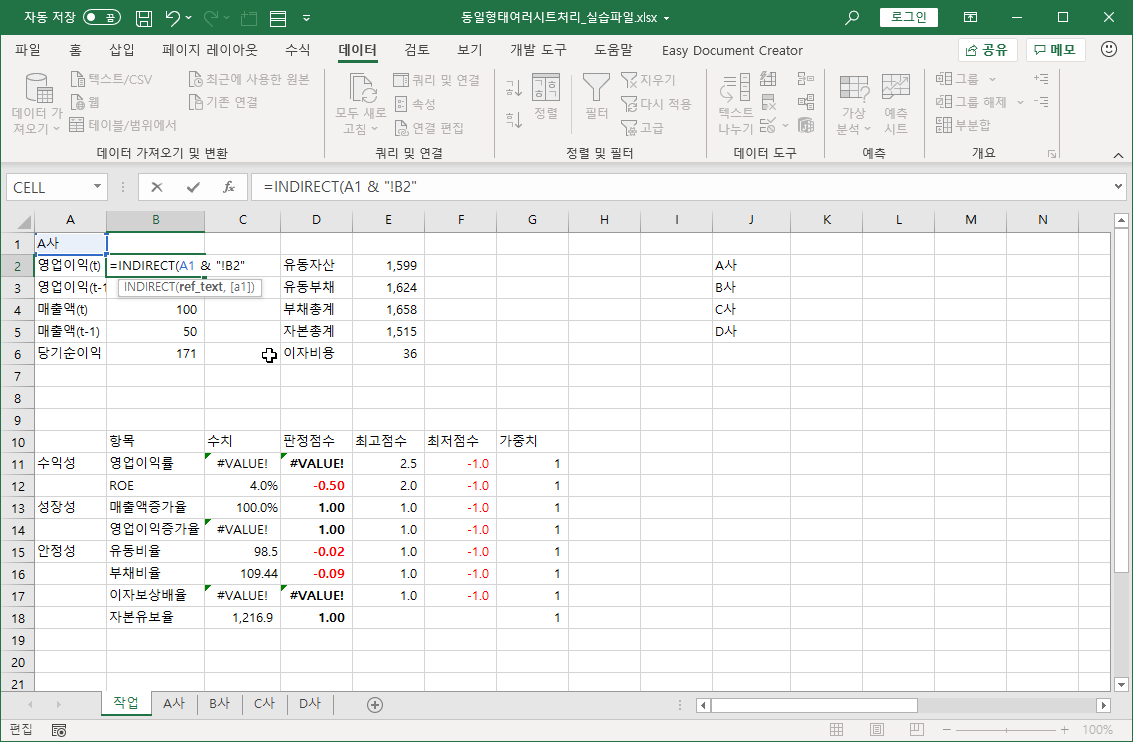Screen dimensions: 1133x742
Task: Open the Name Box dropdown
Action: tap(98, 187)
